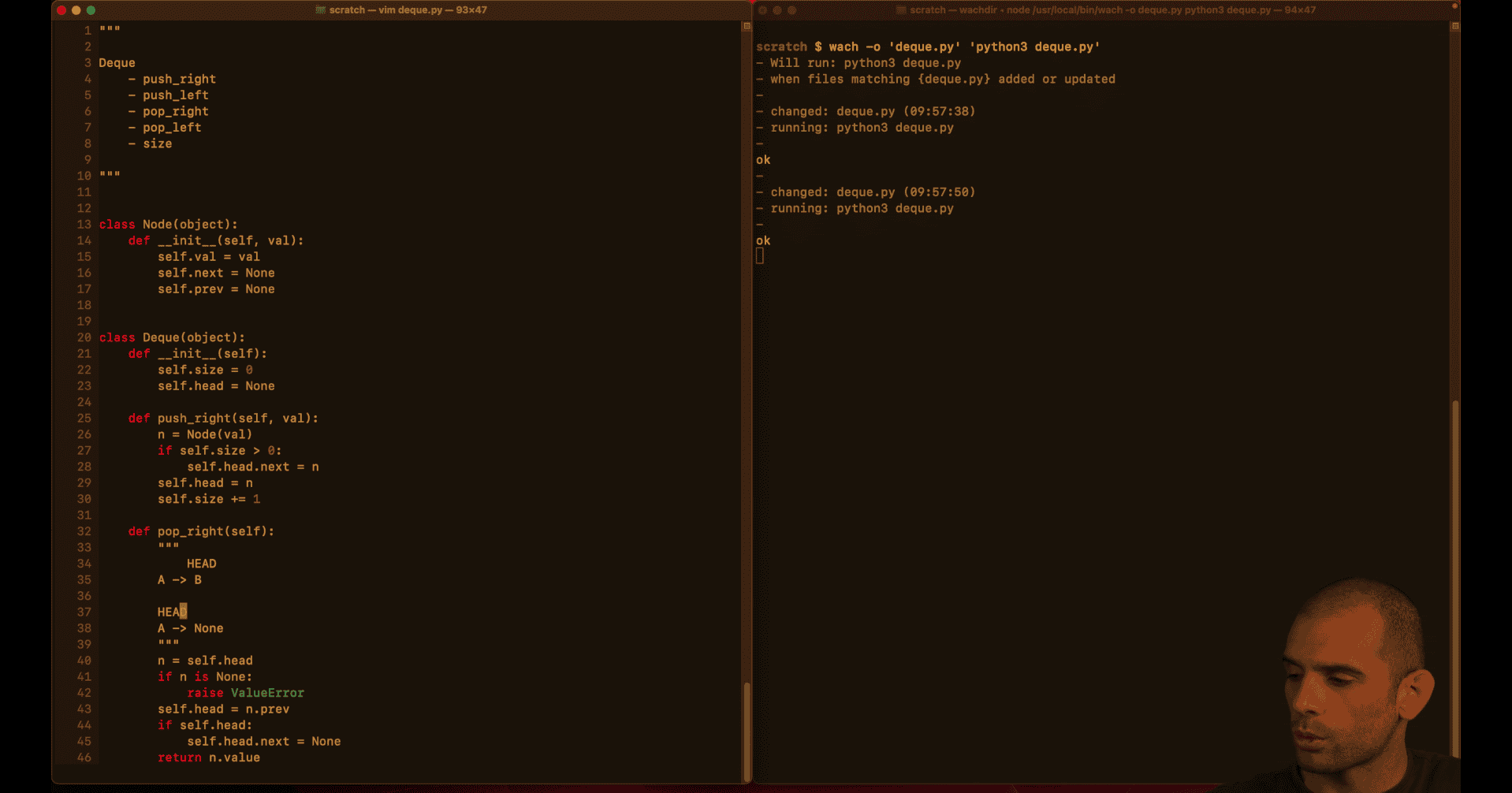Place cursor on 'class Deque(object):' line
The image size is (1512, 793).
pyautogui.click(x=172, y=337)
